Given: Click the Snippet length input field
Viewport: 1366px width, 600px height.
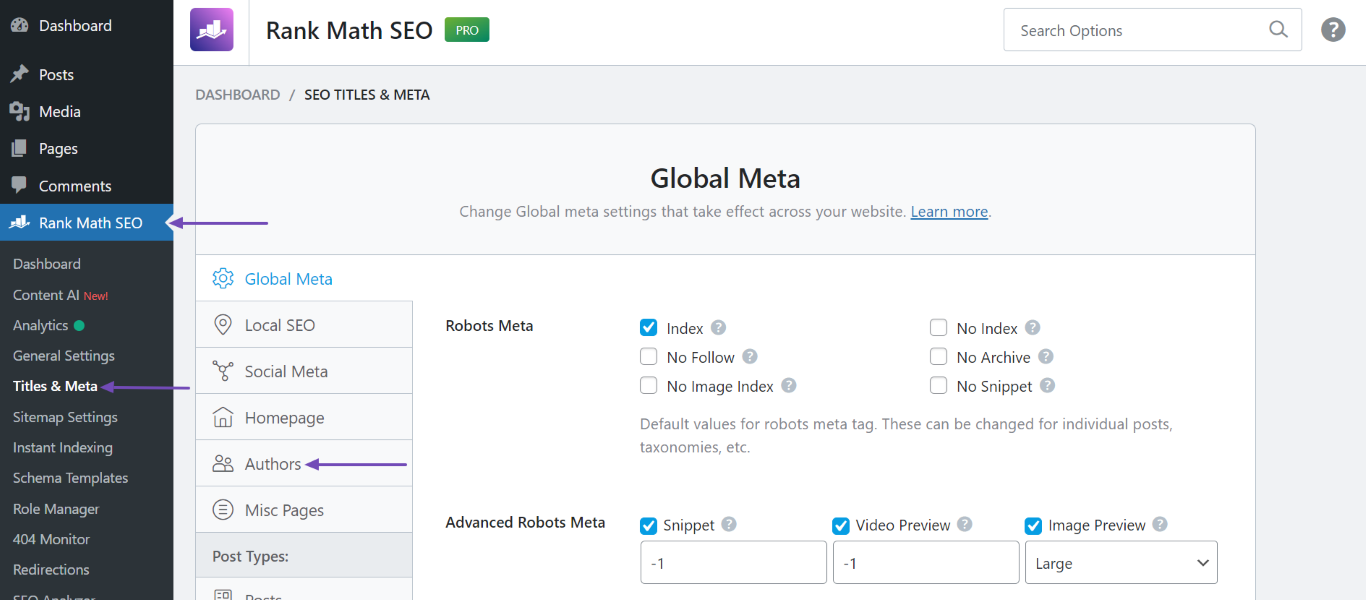Looking at the screenshot, I should [x=733, y=563].
